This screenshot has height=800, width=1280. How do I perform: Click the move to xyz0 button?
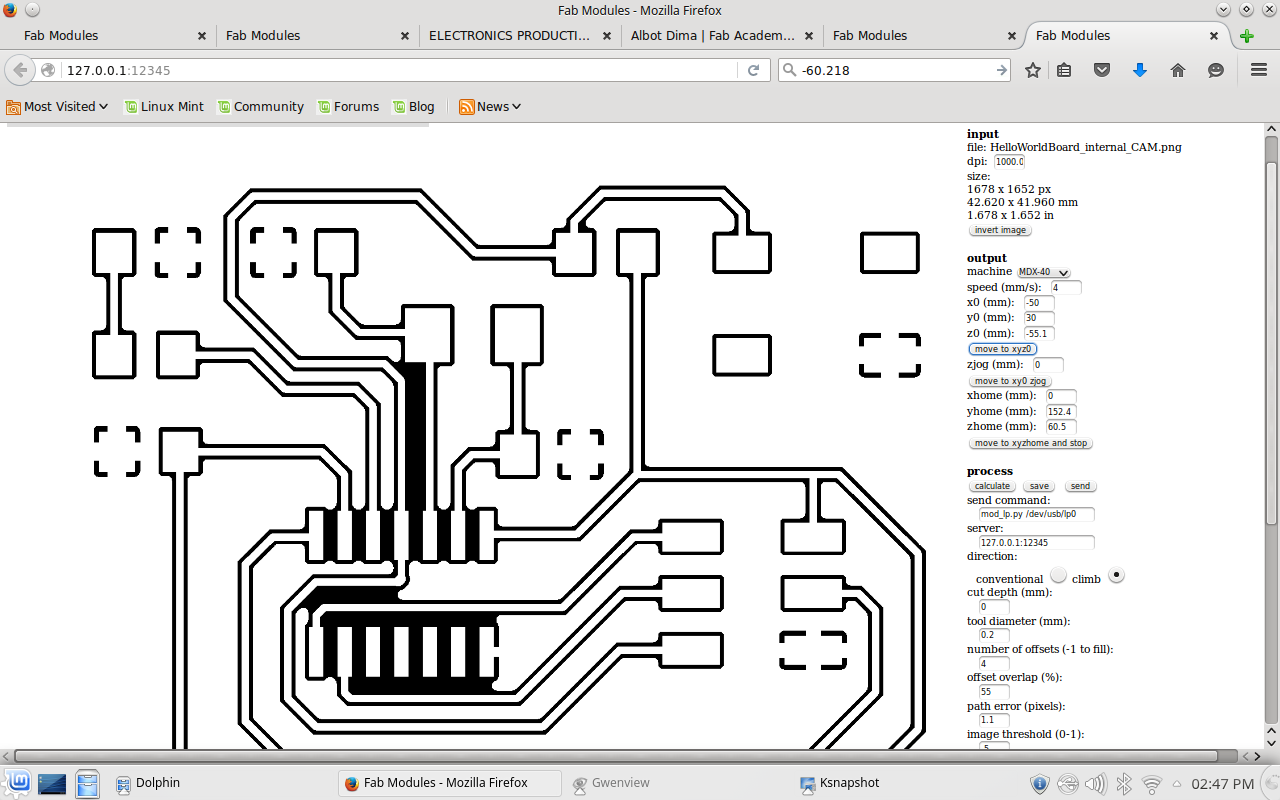[x=1002, y=349]
